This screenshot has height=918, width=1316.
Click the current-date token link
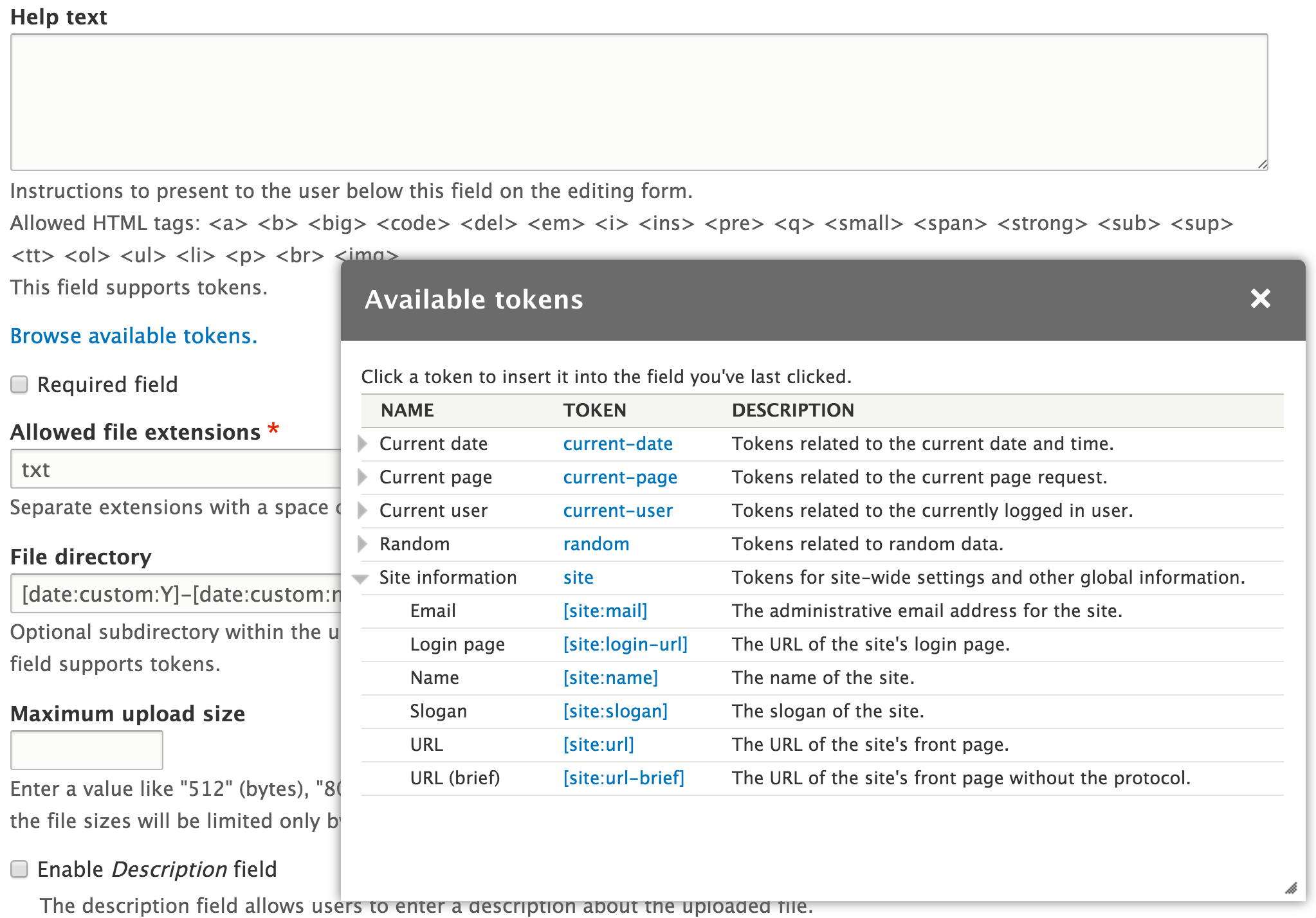(617, 444)
